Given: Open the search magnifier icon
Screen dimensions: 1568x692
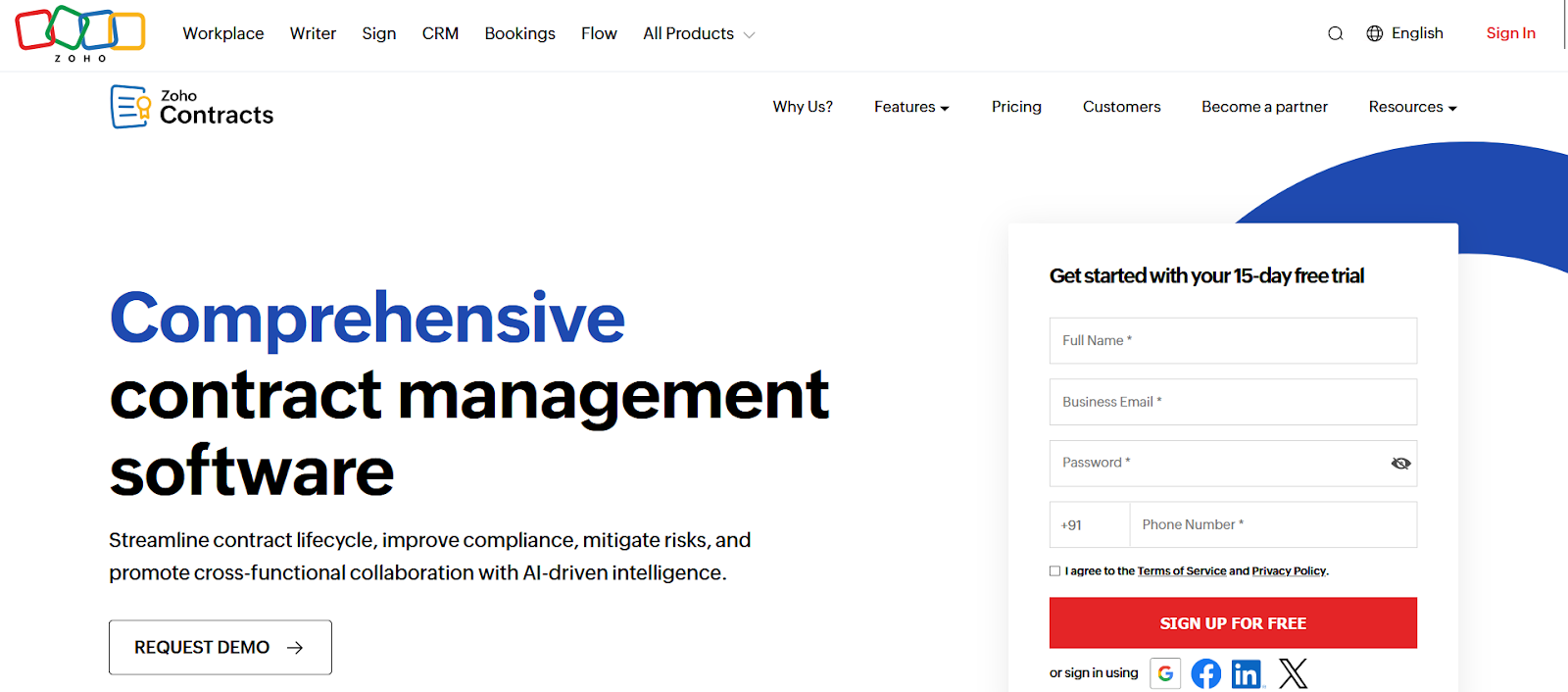Looking at the screenshot, I should click(1335, 33).
